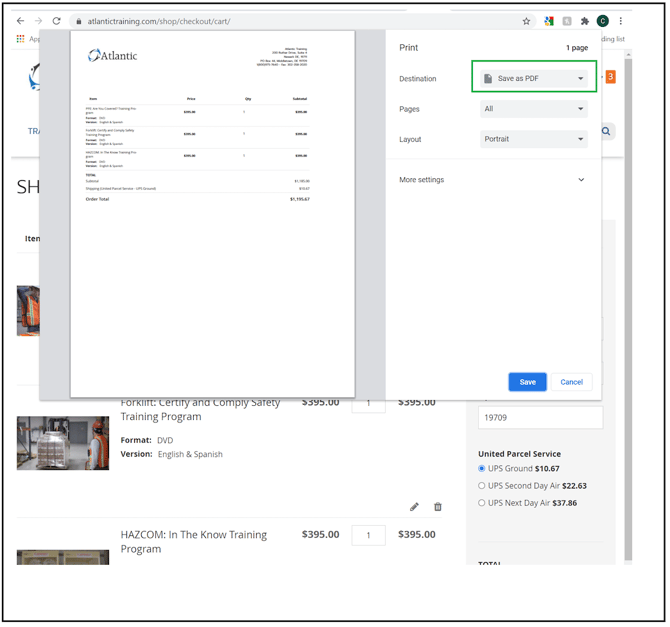Cancel the print dialog
Screen dimensions: 670x627
click(x=571, y=382)
